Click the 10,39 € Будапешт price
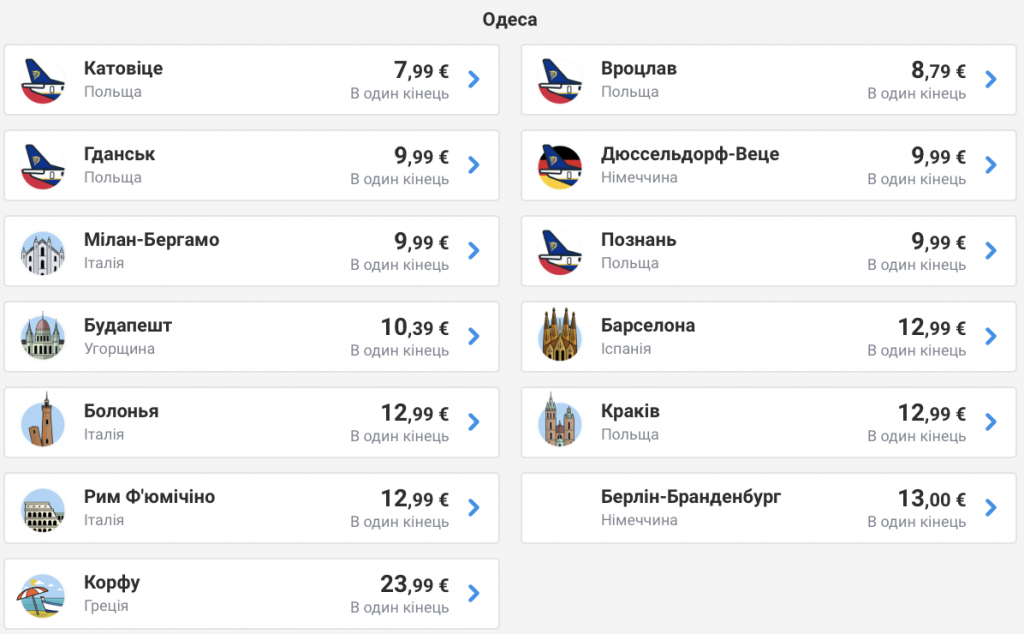 pos(414,327)
